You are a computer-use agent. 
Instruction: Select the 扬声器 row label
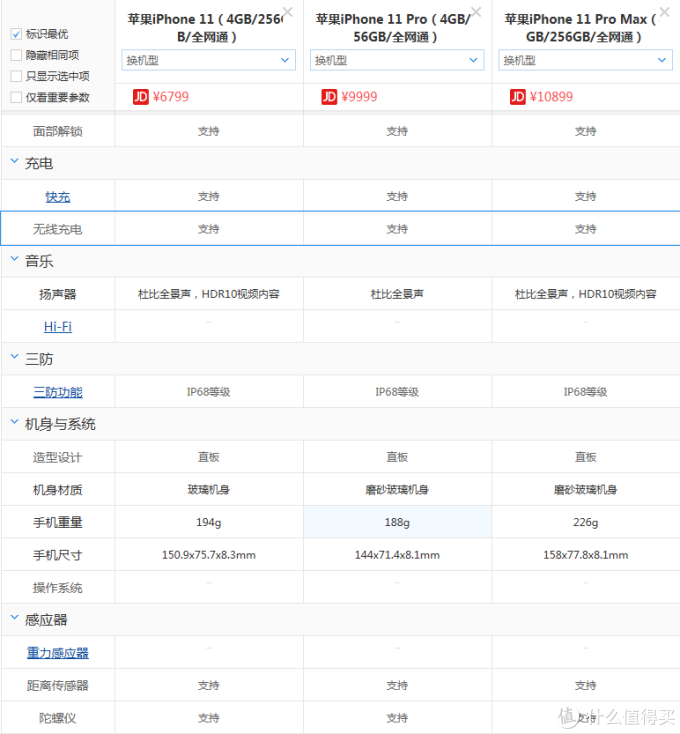click(58, 294)
